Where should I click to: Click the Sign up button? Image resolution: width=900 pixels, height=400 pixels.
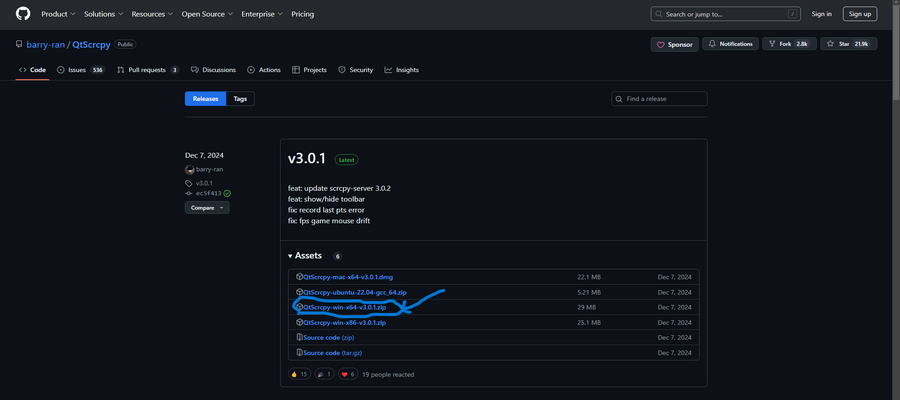pos(859,14)
